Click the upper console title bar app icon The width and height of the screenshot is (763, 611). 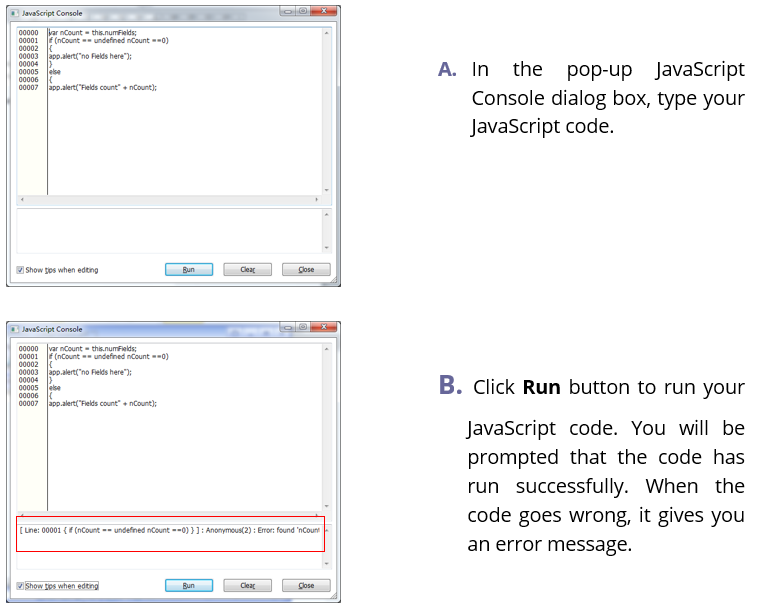tap(15, 13)
